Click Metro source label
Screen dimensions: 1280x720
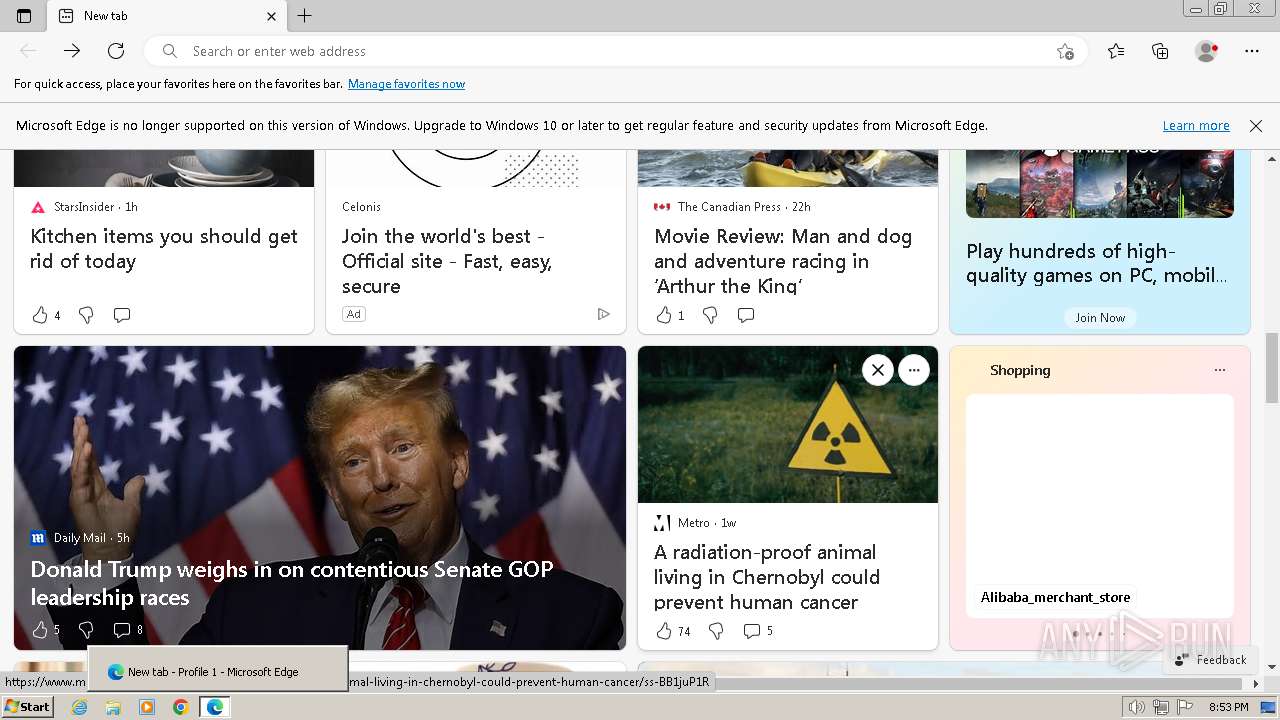[694, 523]
